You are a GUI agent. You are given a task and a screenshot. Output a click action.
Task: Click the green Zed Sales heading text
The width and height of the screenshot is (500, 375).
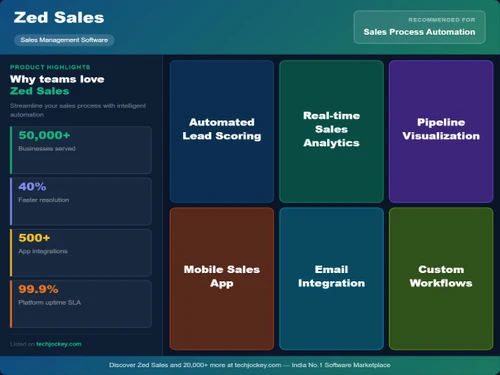(x=39, y=91)
